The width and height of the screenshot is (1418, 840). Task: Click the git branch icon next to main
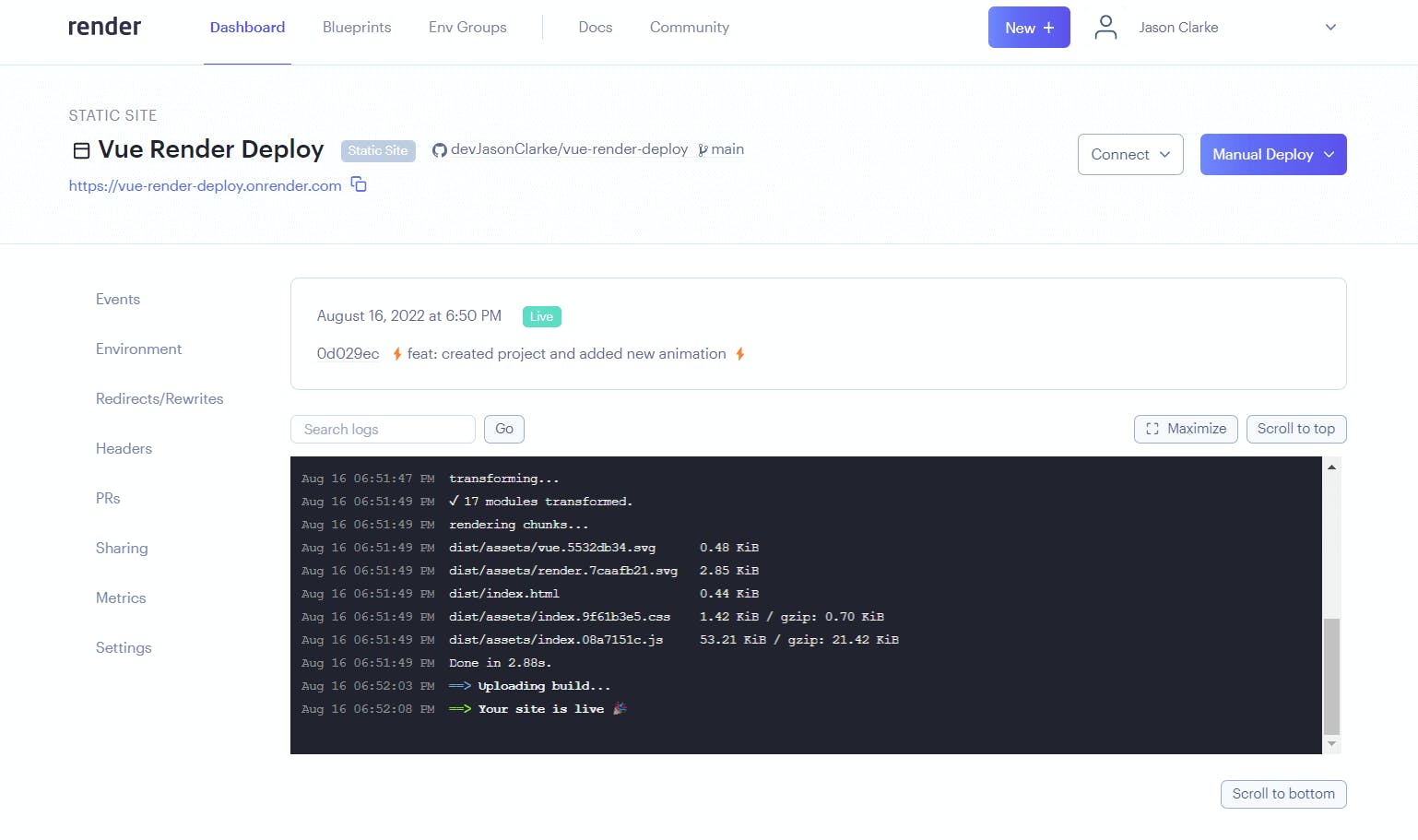pos(703,150)
